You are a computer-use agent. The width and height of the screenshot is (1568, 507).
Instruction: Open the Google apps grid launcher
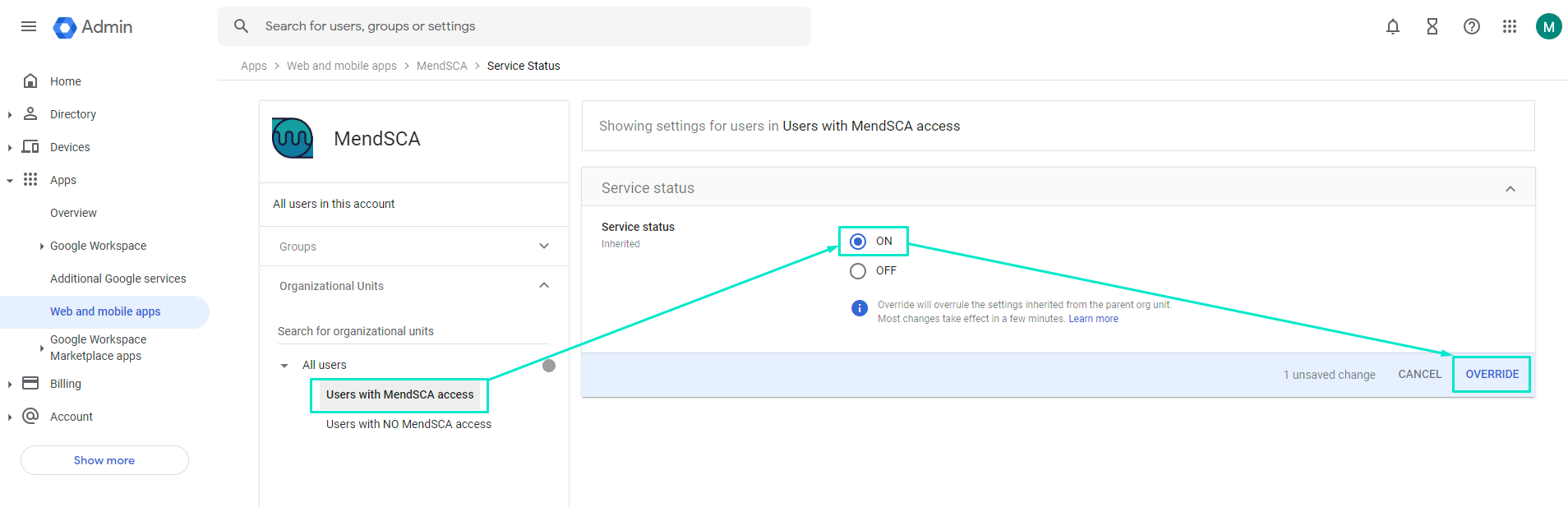(1509, 26)
